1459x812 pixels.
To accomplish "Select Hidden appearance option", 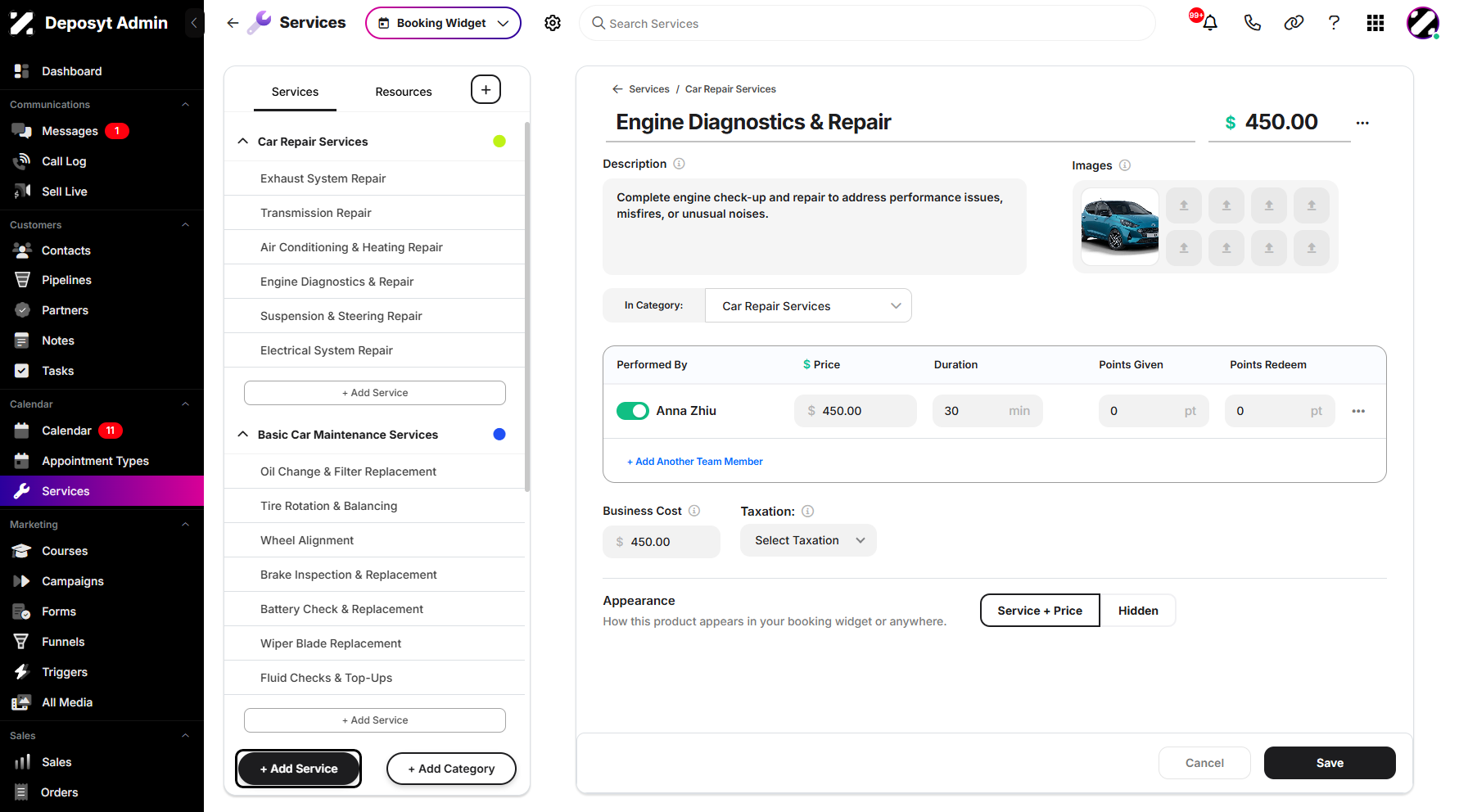I will click(x=1138, y=611).
